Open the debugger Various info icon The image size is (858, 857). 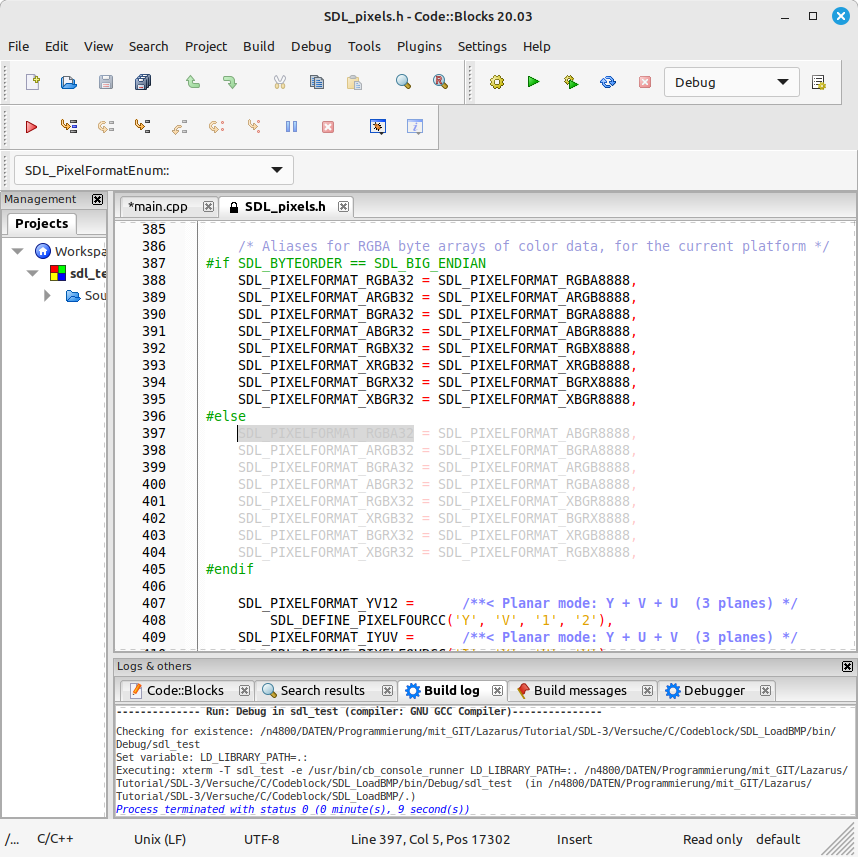tap(415, 127)
